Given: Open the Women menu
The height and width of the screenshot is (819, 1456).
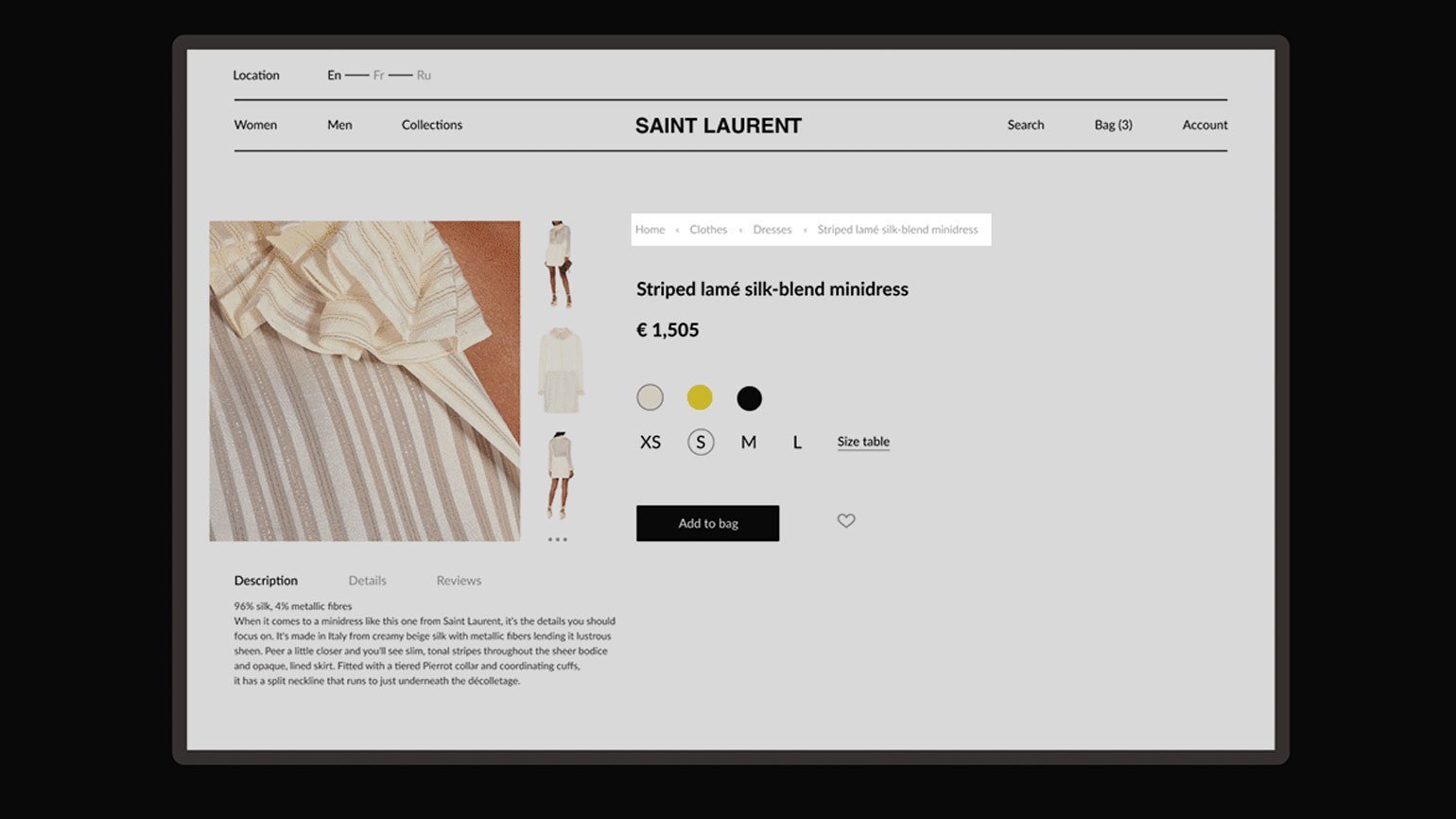Looking at the screenshot, I should tap(255, 125).
